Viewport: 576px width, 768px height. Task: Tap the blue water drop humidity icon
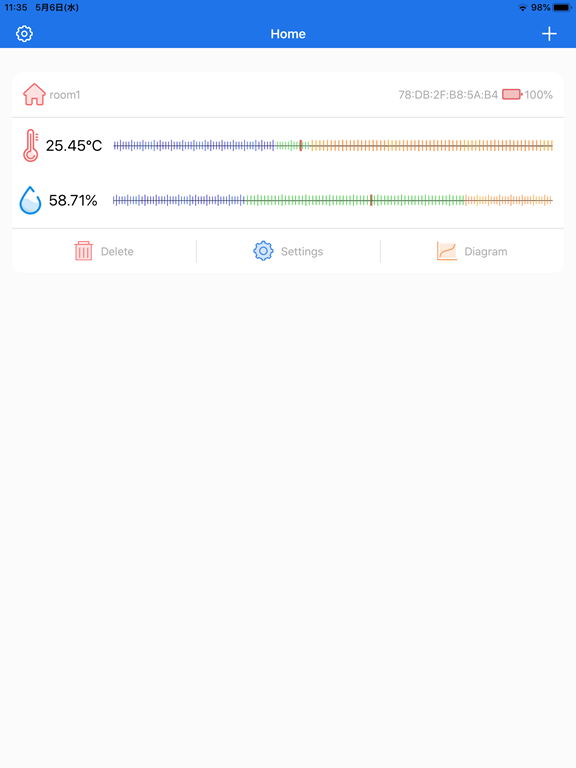click(30, 200)
